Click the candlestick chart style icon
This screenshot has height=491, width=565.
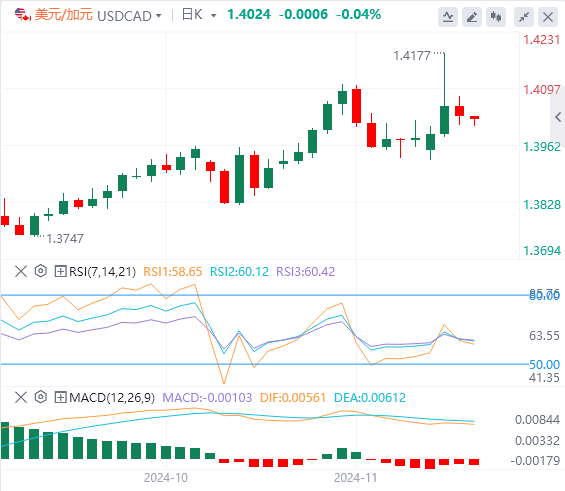496,17
